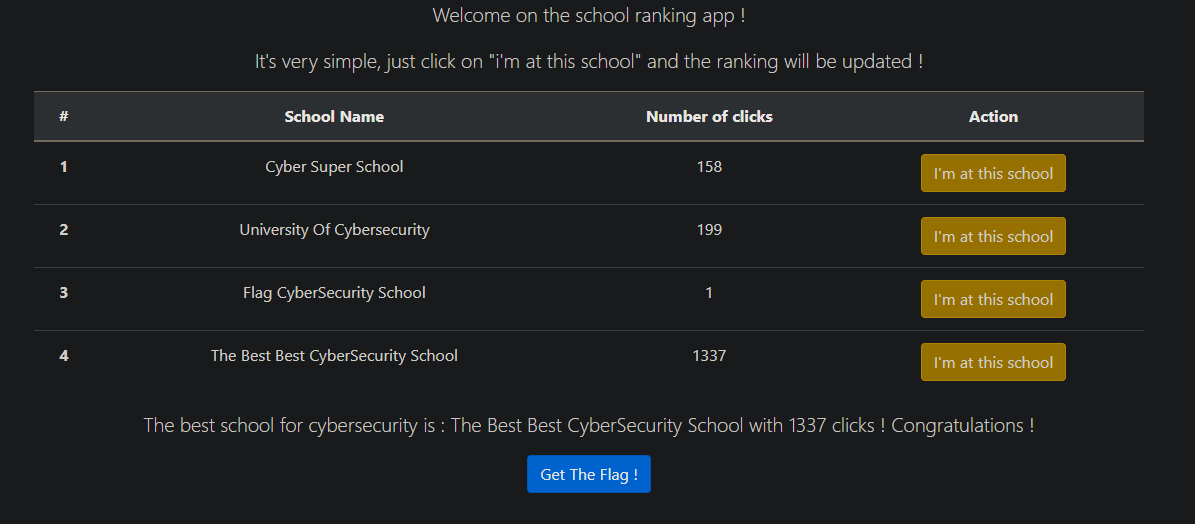Click "I'm at this school" for University Of Cybersecurity

point(993,236)
